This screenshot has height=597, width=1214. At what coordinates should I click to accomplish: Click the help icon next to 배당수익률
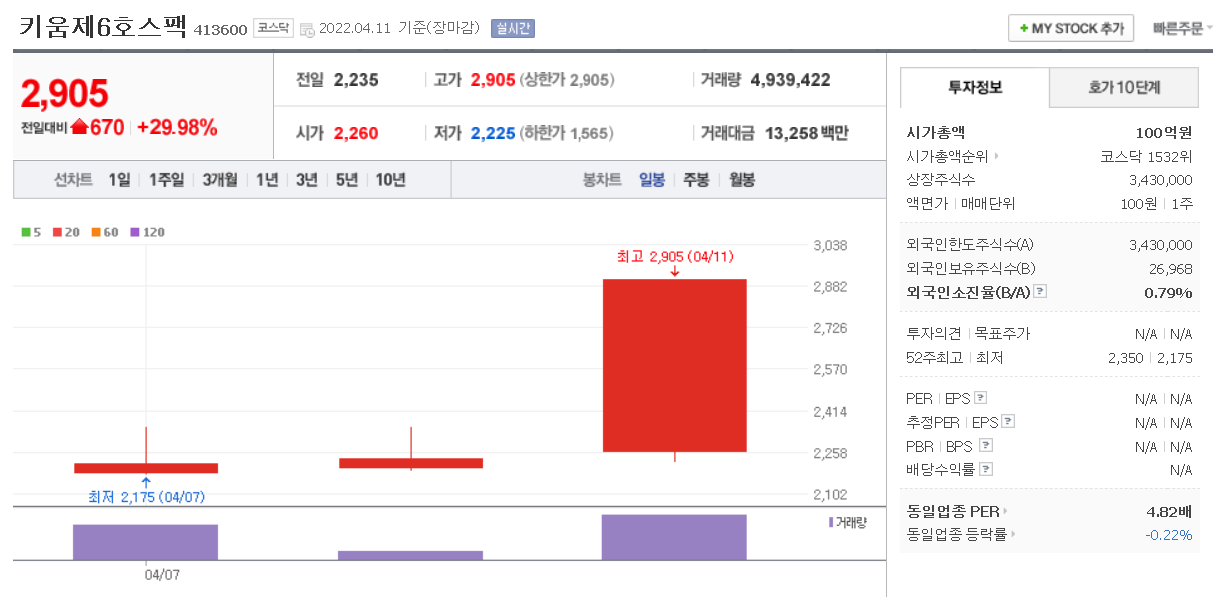click(x=986, y=469)
